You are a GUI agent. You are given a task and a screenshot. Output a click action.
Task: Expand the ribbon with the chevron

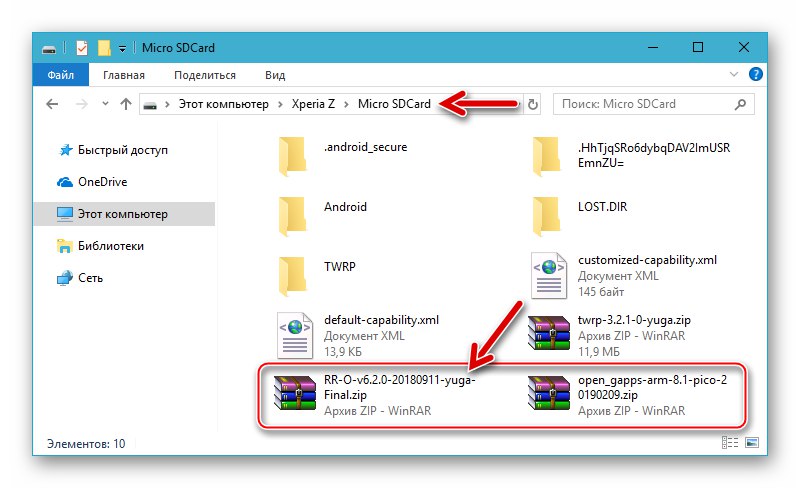coord(734,75)
